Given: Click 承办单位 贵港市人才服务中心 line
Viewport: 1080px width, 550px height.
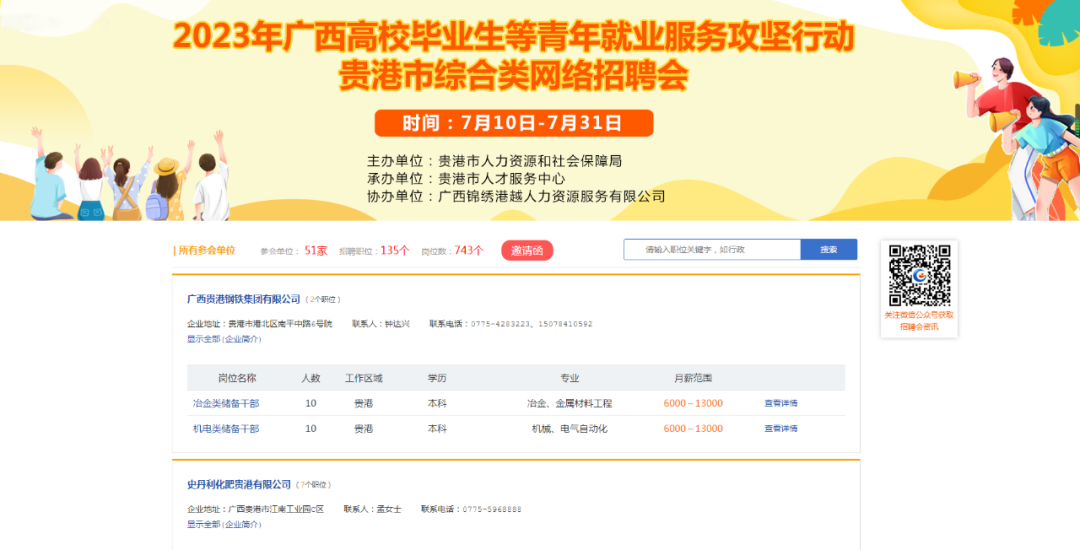Looking at the screenshot, I should [x=466, y=179].
